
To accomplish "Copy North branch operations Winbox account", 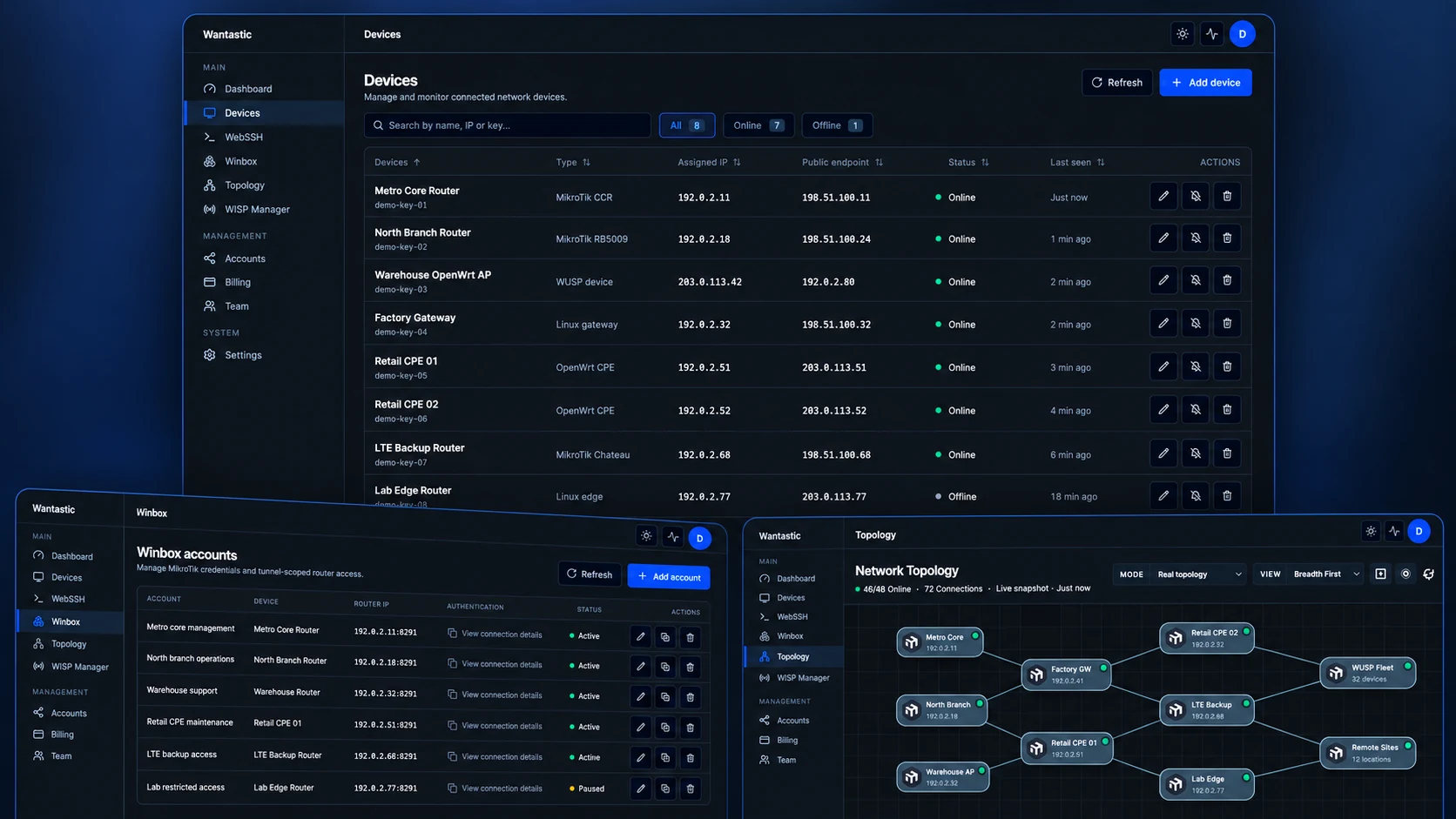I will [x=665, y=668].
